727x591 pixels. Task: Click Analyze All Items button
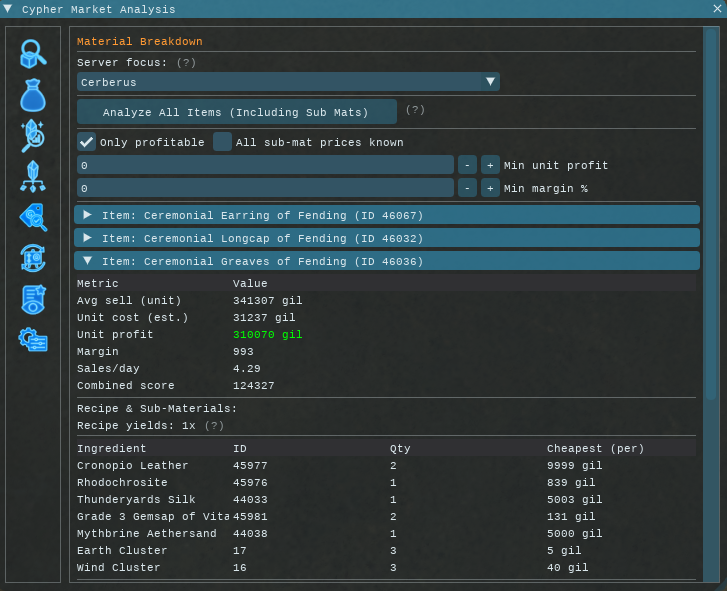click(x=236, y=112)
